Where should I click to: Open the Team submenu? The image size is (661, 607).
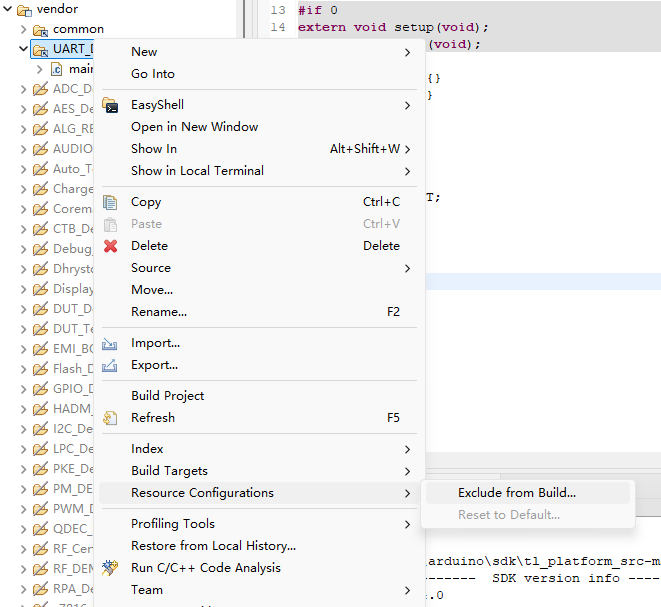click(x=259, y=590)
